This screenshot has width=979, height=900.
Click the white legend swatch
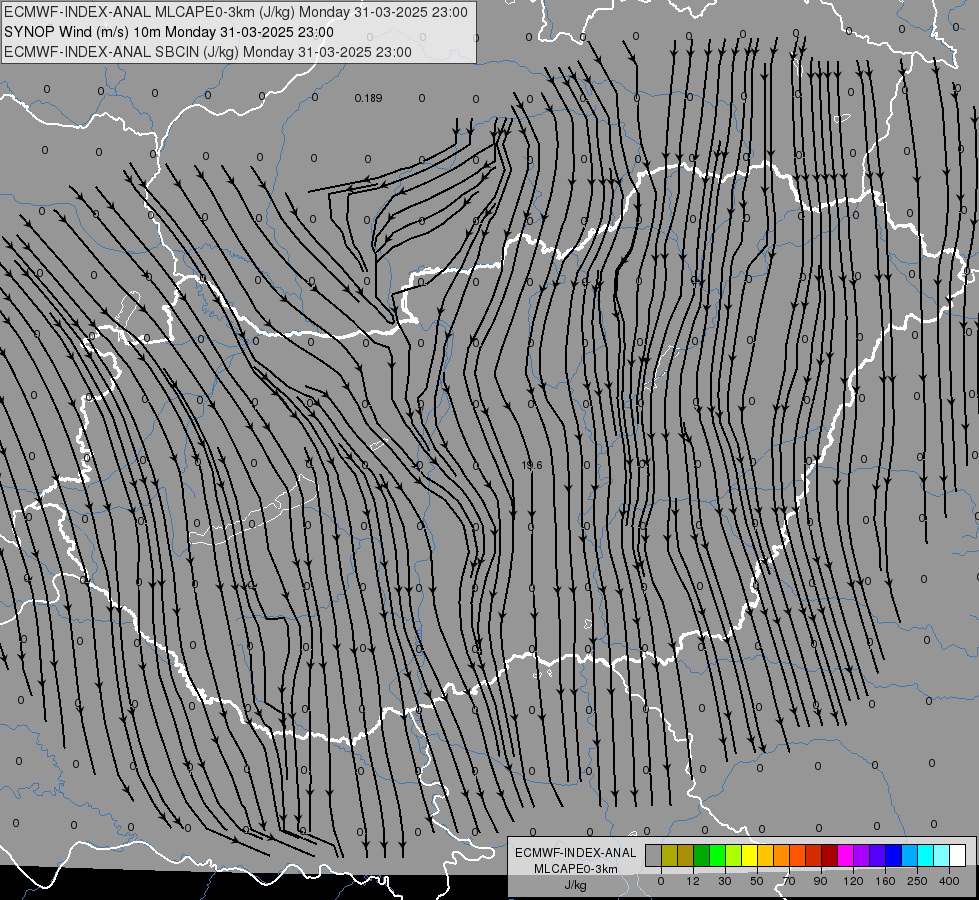pyautogui.click(x=957, y=855)
